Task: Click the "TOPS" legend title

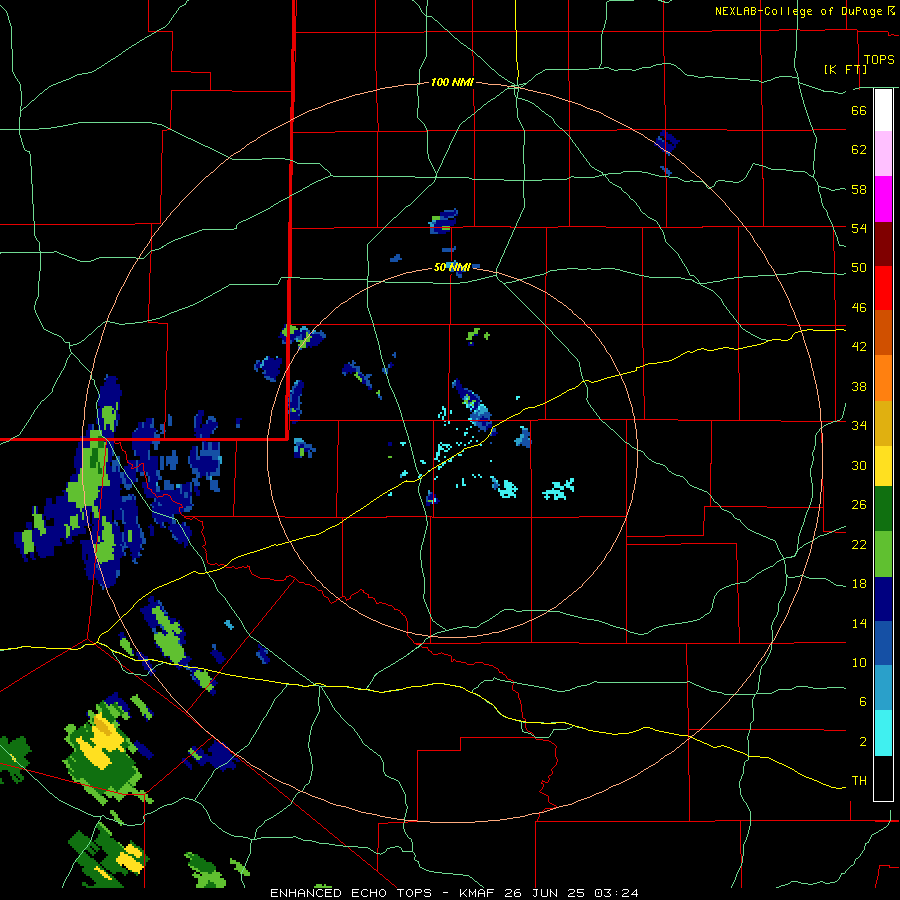Action: [x=879, y=60]
